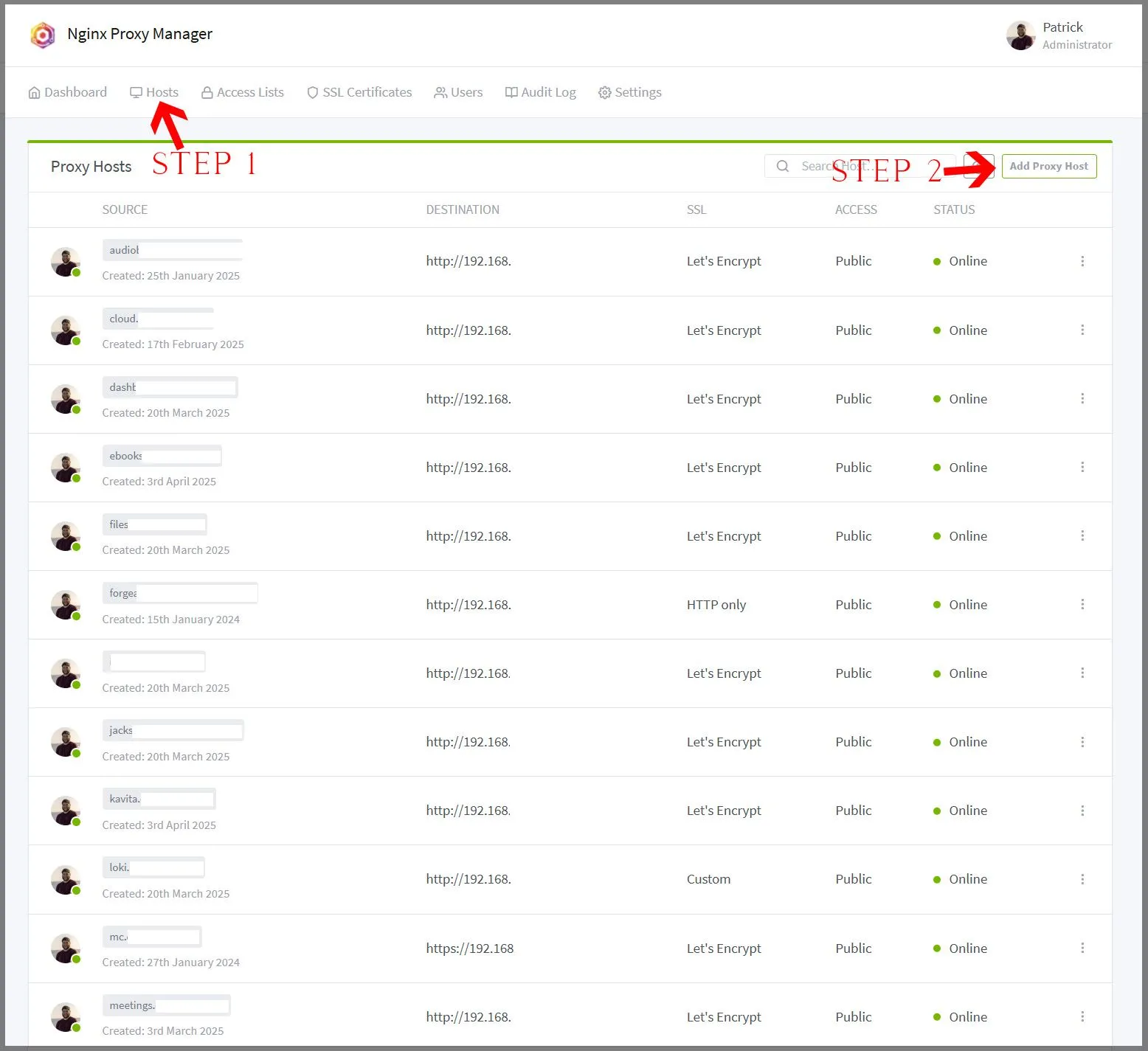The width and height of the screenshot is (1148, 1051).
Task: Select the Hosts monitor icon
Action: click(136, 91)
